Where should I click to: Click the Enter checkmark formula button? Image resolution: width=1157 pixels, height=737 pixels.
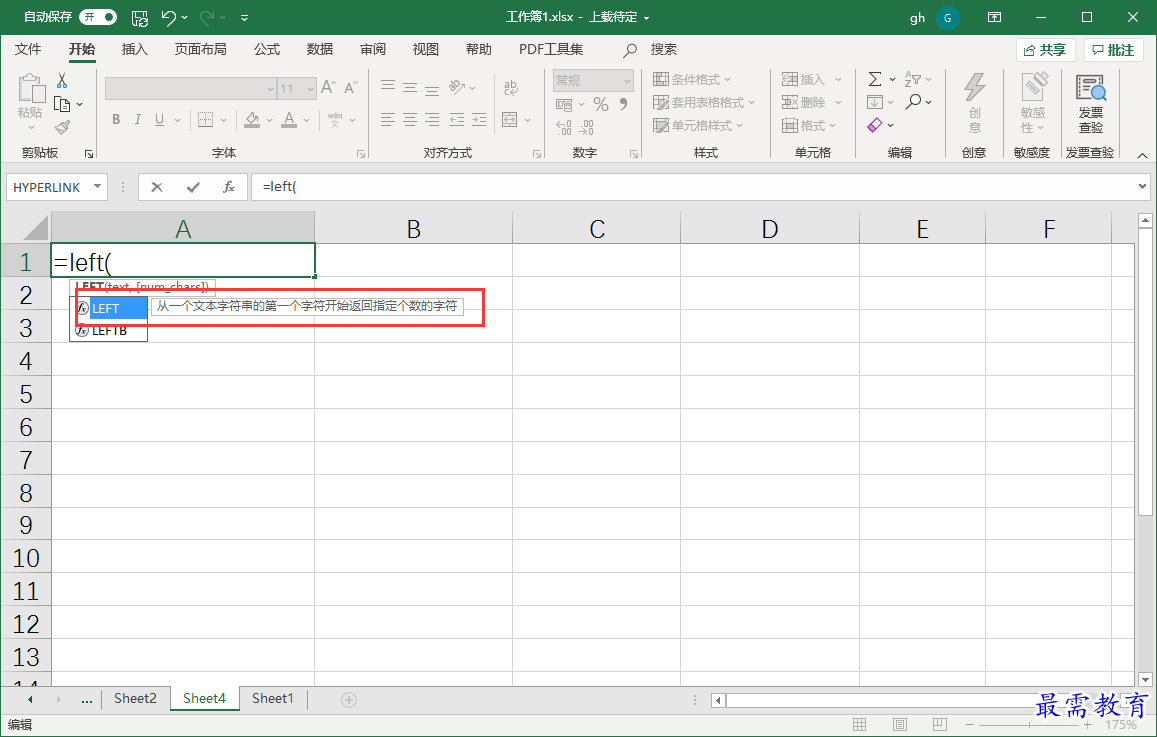(x=193, y=187)
